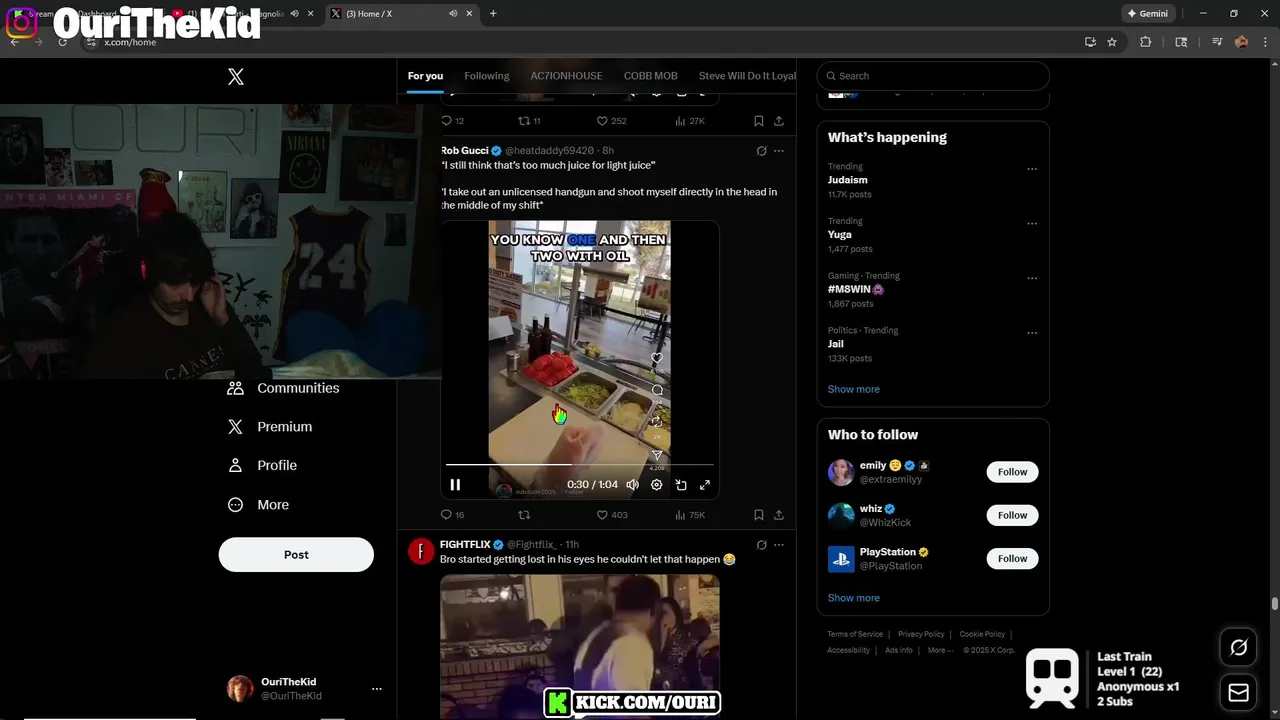Open Privacy Policy link
Image resolution: width=1280 pixels, height=720 pixels.
[x=921, y=634]
